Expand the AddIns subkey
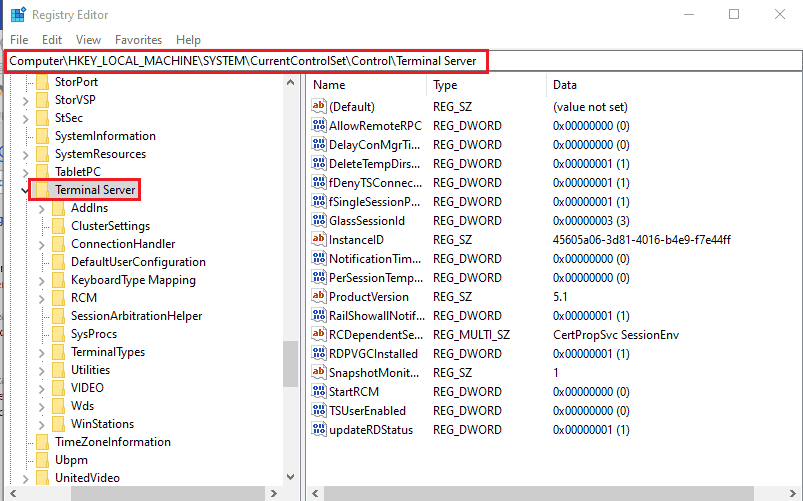 41,209
